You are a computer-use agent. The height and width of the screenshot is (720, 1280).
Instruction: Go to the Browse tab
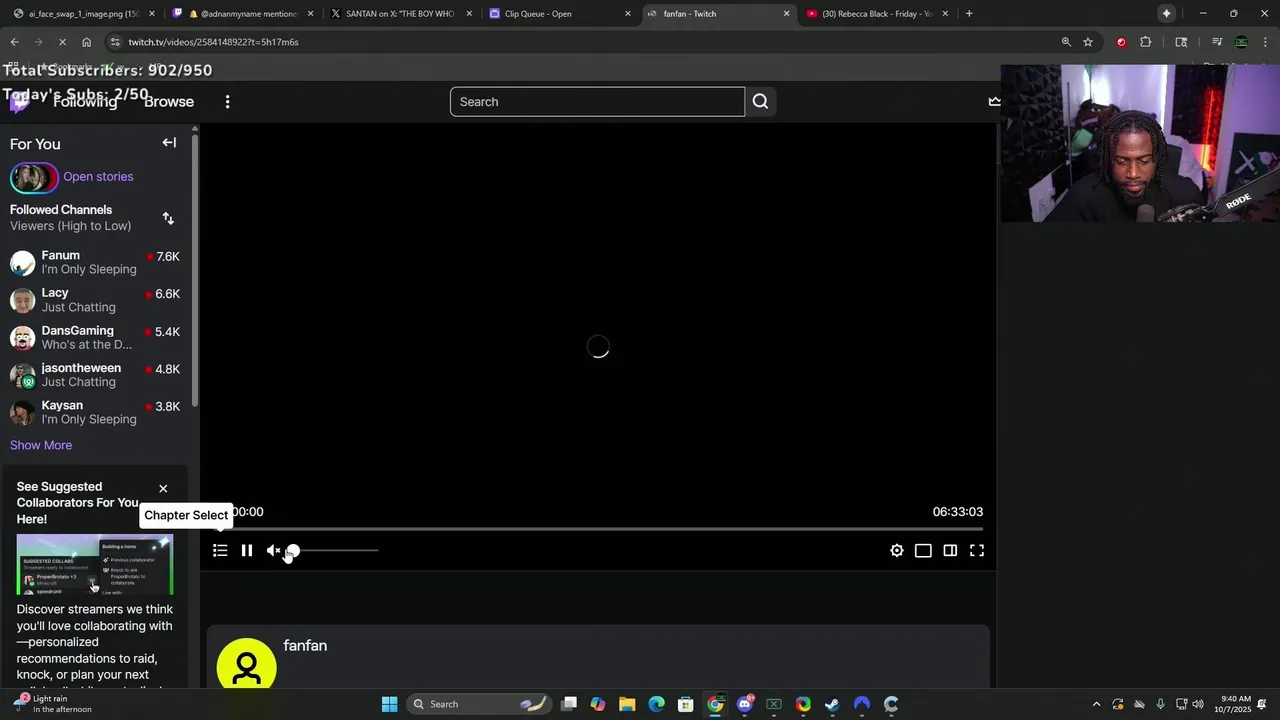click(169, 102)
